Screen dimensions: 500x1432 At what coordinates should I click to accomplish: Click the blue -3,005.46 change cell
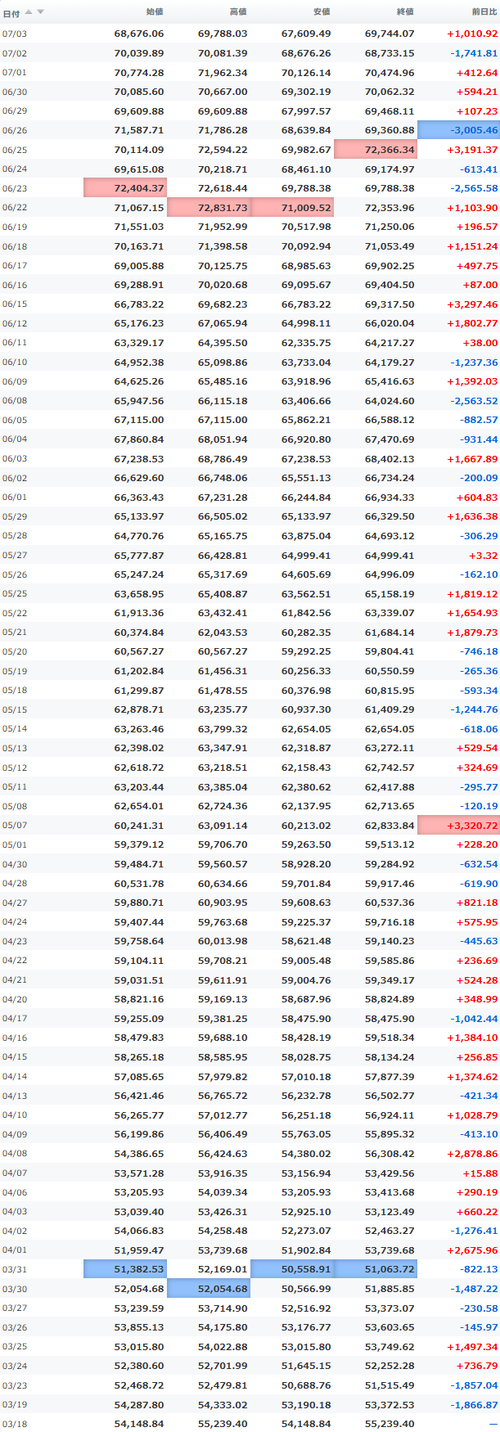[458, 130]
